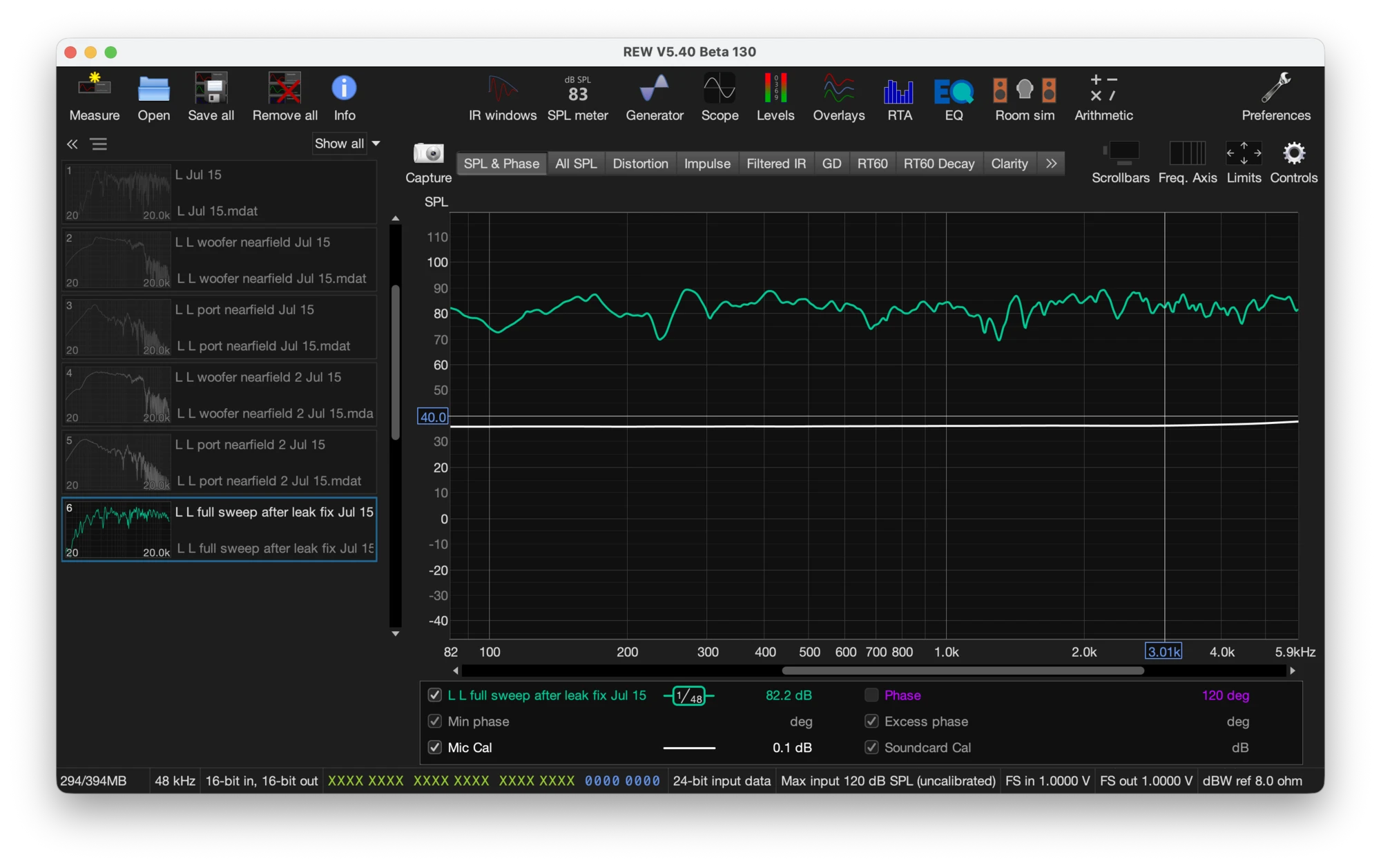Click the 3.01k frequency cursor box
Image resolution: width=1381 pixels, height=868 pixels.
pos(1163,651)
